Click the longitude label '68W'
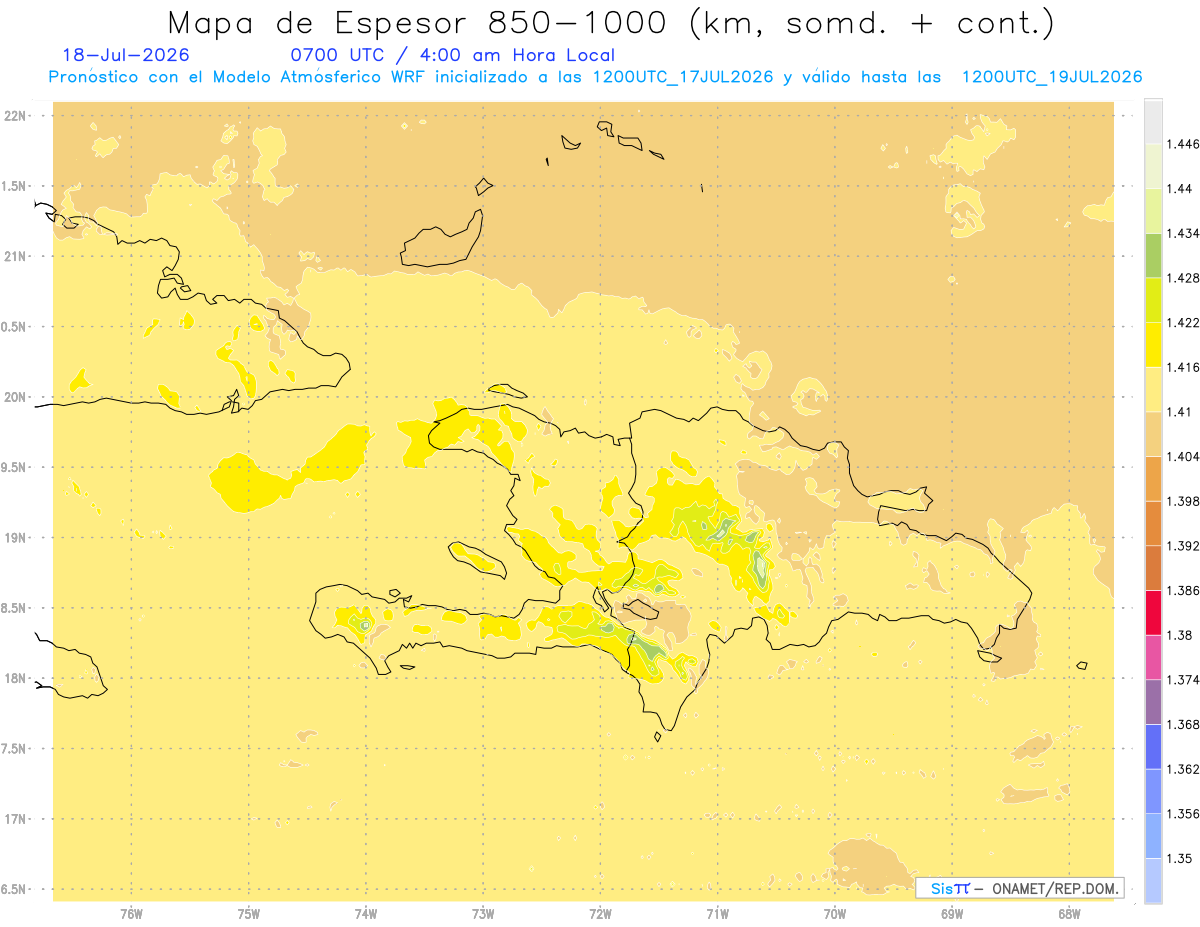The width and height of the screenshot is (1200, 927). click(x=1069, y=914)
